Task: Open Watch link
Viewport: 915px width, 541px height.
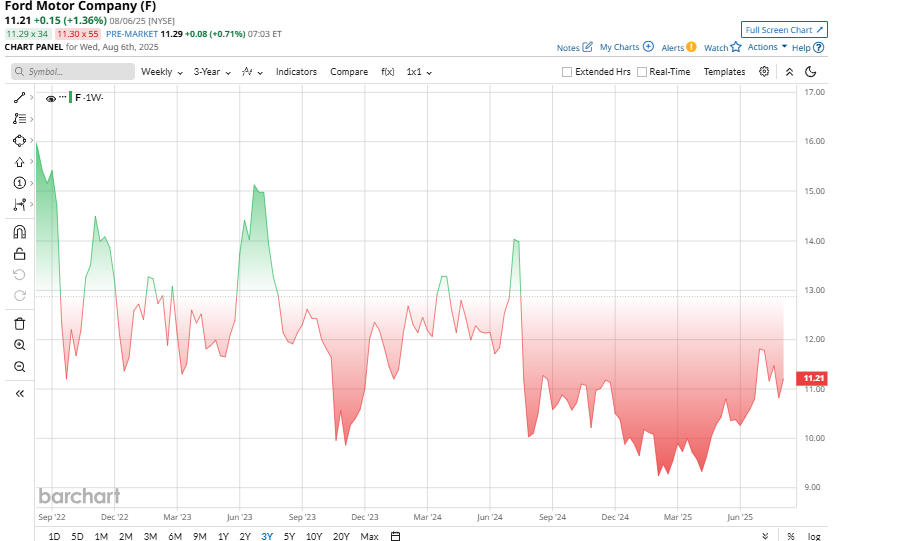Action: pyautogui.click(x=716, y=47)
